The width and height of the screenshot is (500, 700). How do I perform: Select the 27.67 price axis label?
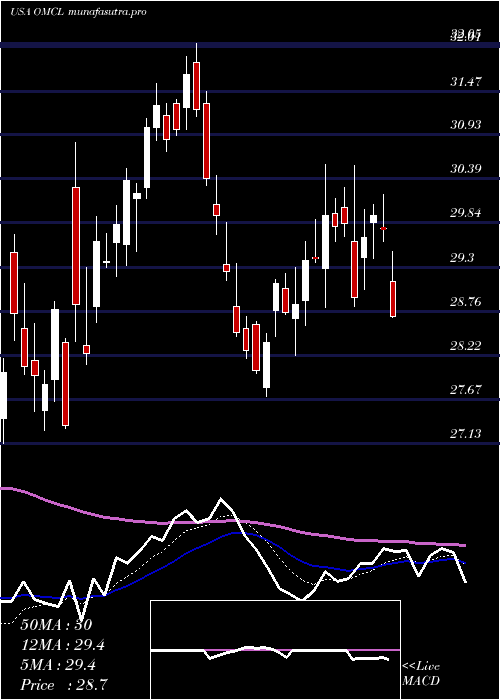[466, 389]
